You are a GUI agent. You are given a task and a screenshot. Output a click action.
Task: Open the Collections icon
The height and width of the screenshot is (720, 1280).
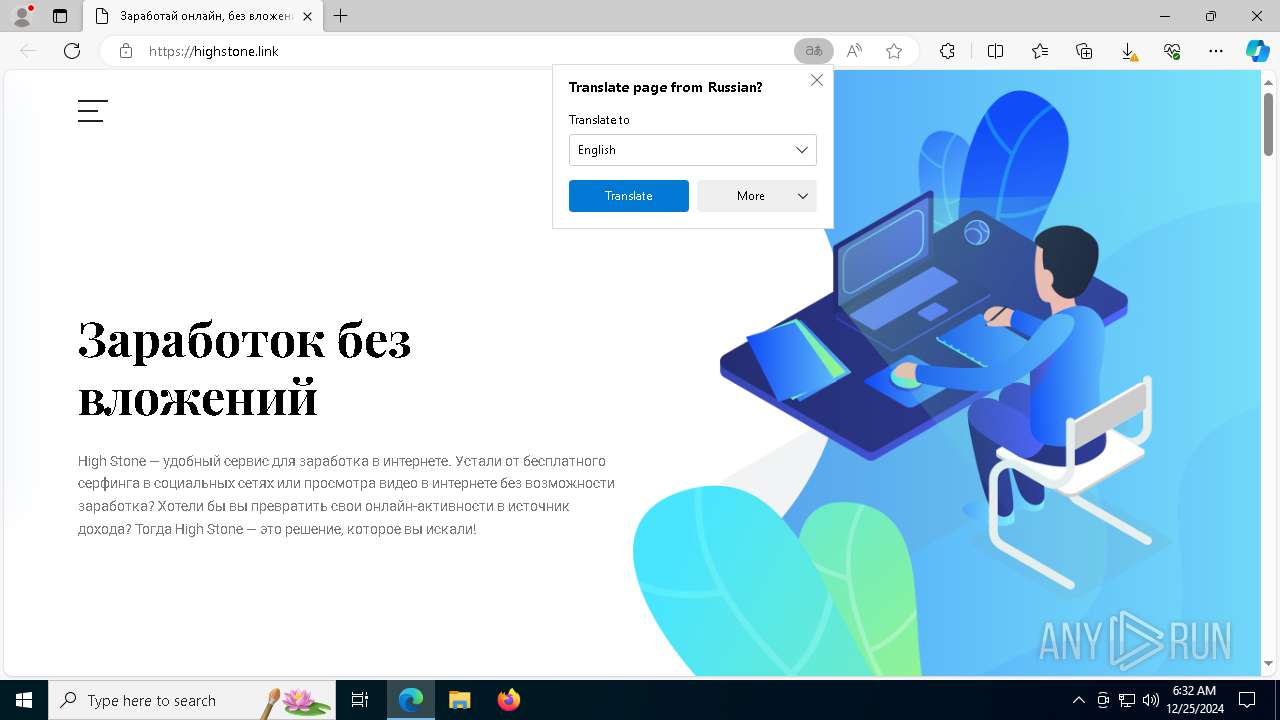[x=1084, y=51]
